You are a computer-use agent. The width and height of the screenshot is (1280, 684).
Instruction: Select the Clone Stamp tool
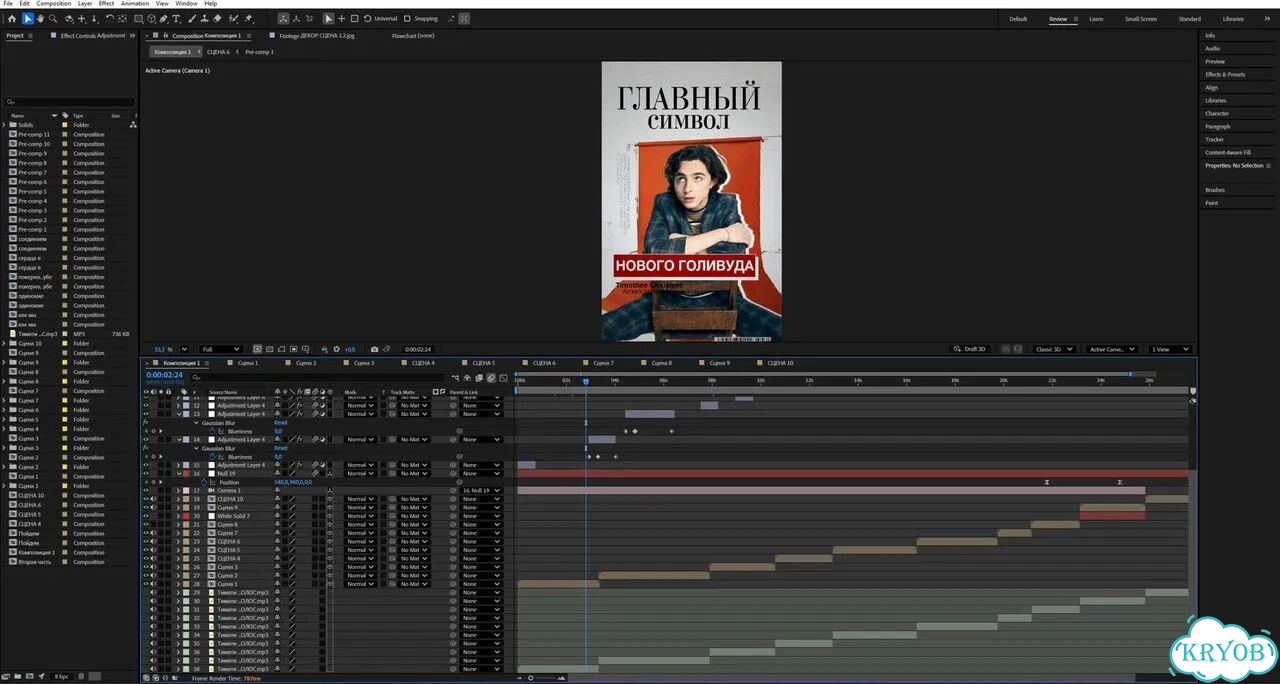[x=206, y=19]
